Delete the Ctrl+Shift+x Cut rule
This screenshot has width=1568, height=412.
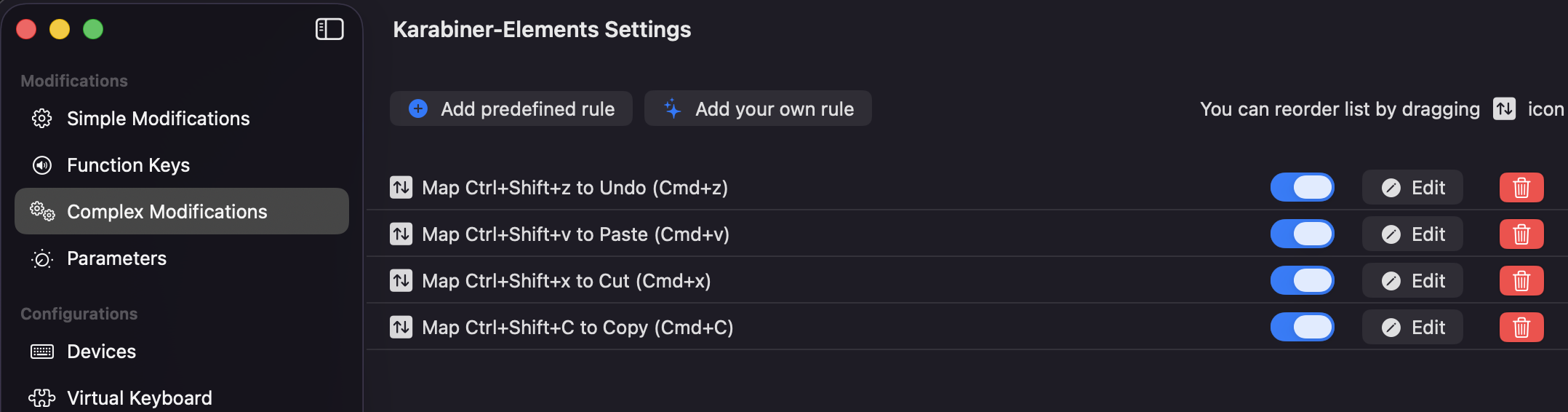pyautogui.click(x=1521, y=281)
